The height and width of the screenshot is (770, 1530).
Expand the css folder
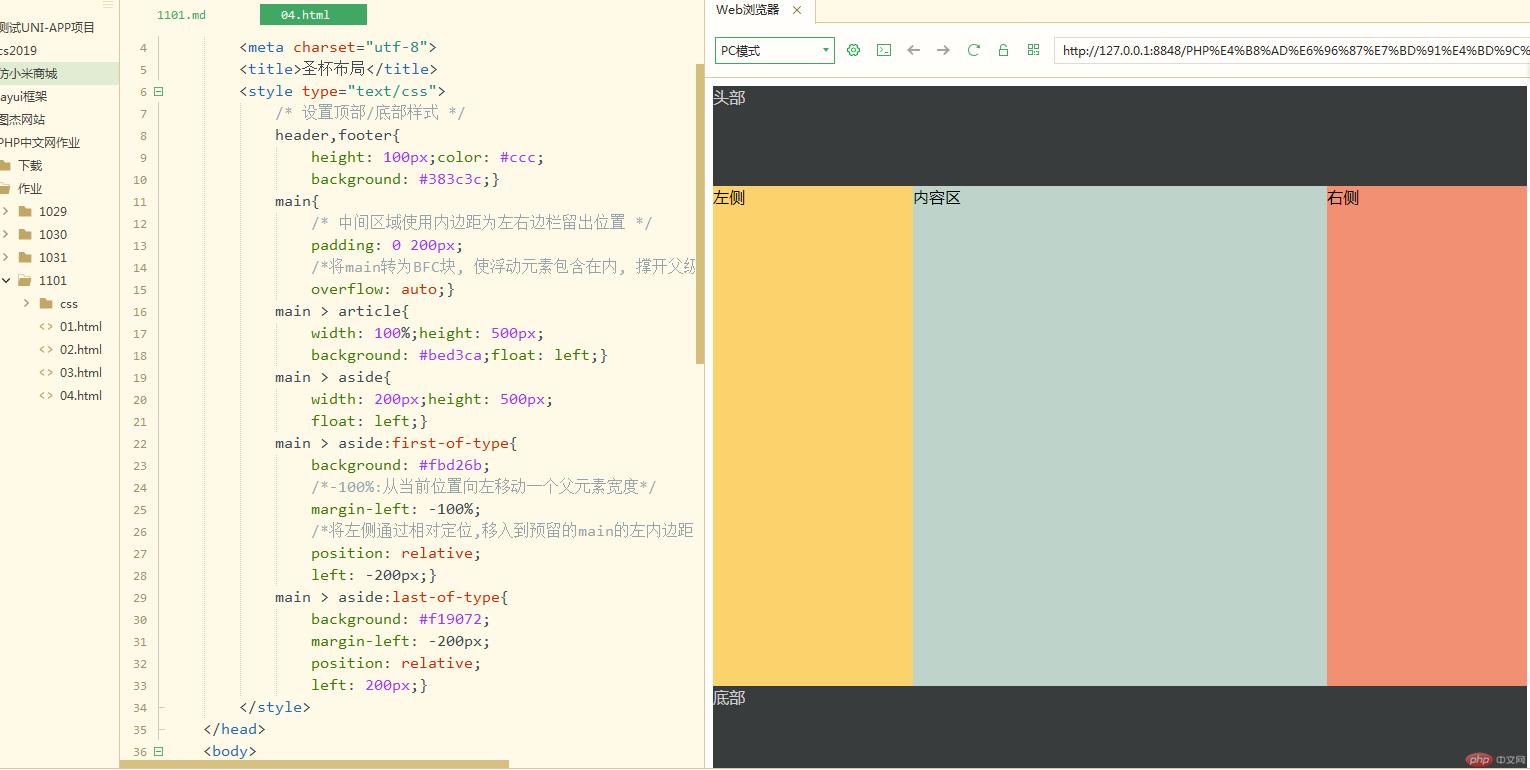tap(26, 304)
